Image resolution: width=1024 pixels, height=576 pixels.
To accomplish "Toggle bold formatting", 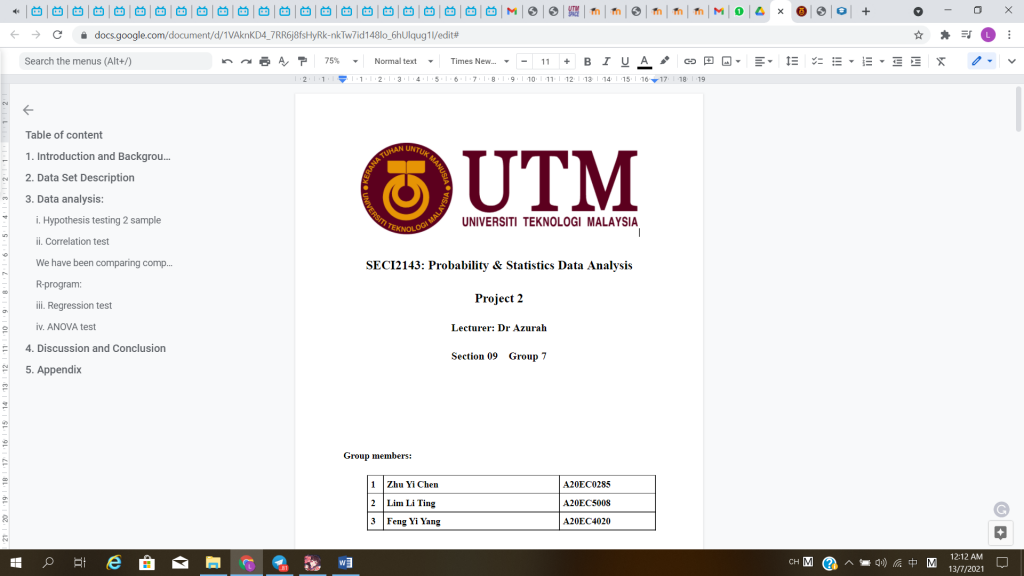I will click(588, 61).
